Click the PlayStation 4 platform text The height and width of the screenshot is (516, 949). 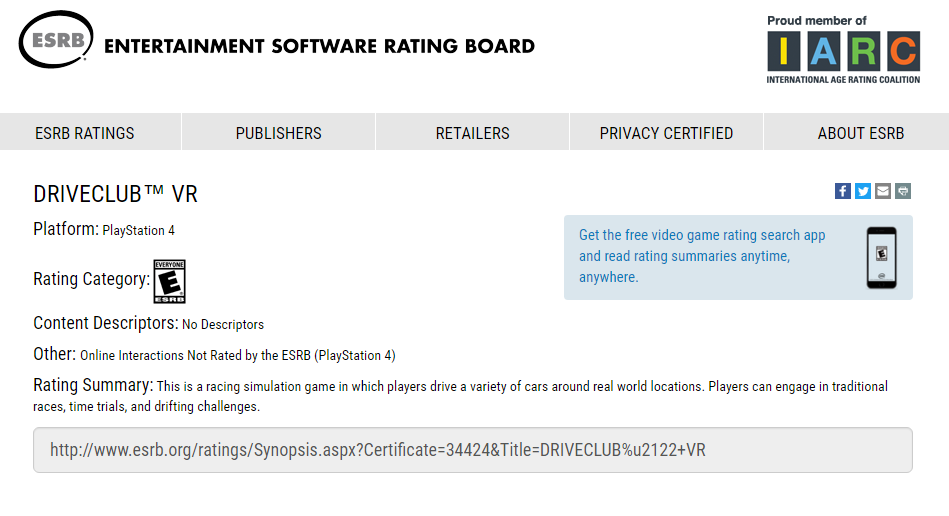pos(138,231)
